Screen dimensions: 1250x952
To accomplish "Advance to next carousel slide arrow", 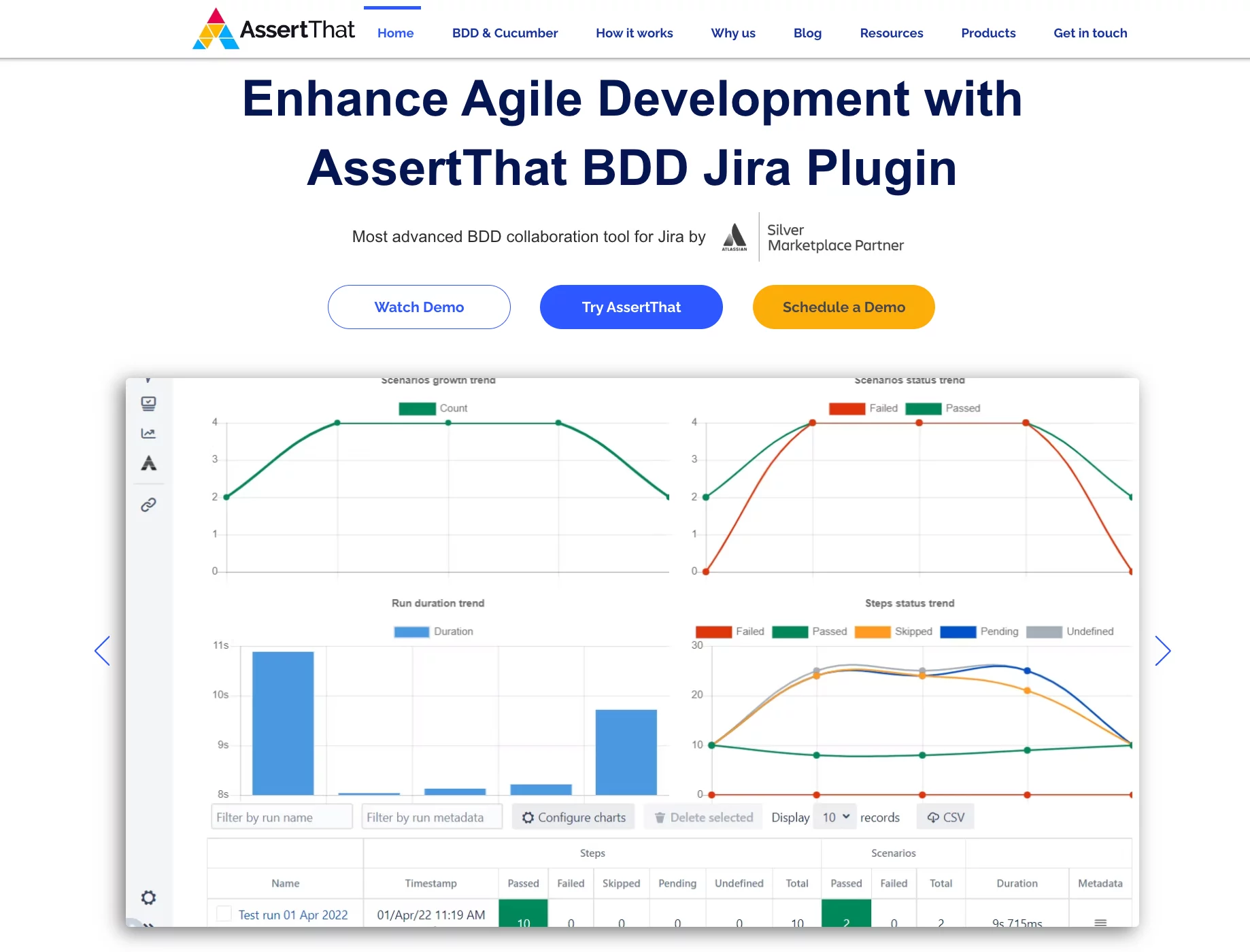I will coord(1162,651).
